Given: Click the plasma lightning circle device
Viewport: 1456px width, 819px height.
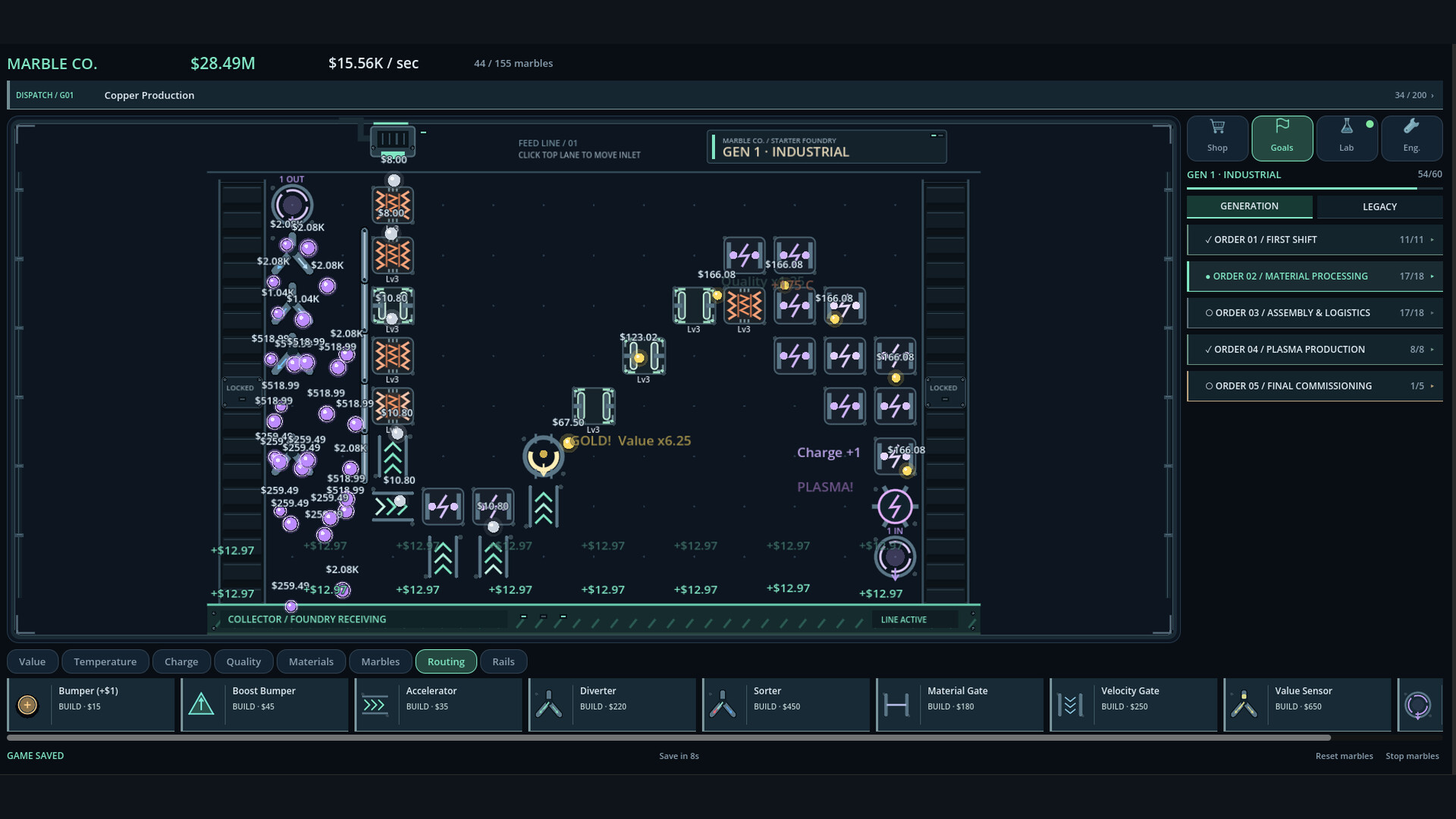Looking at the screenshot, I should point(895,507).
